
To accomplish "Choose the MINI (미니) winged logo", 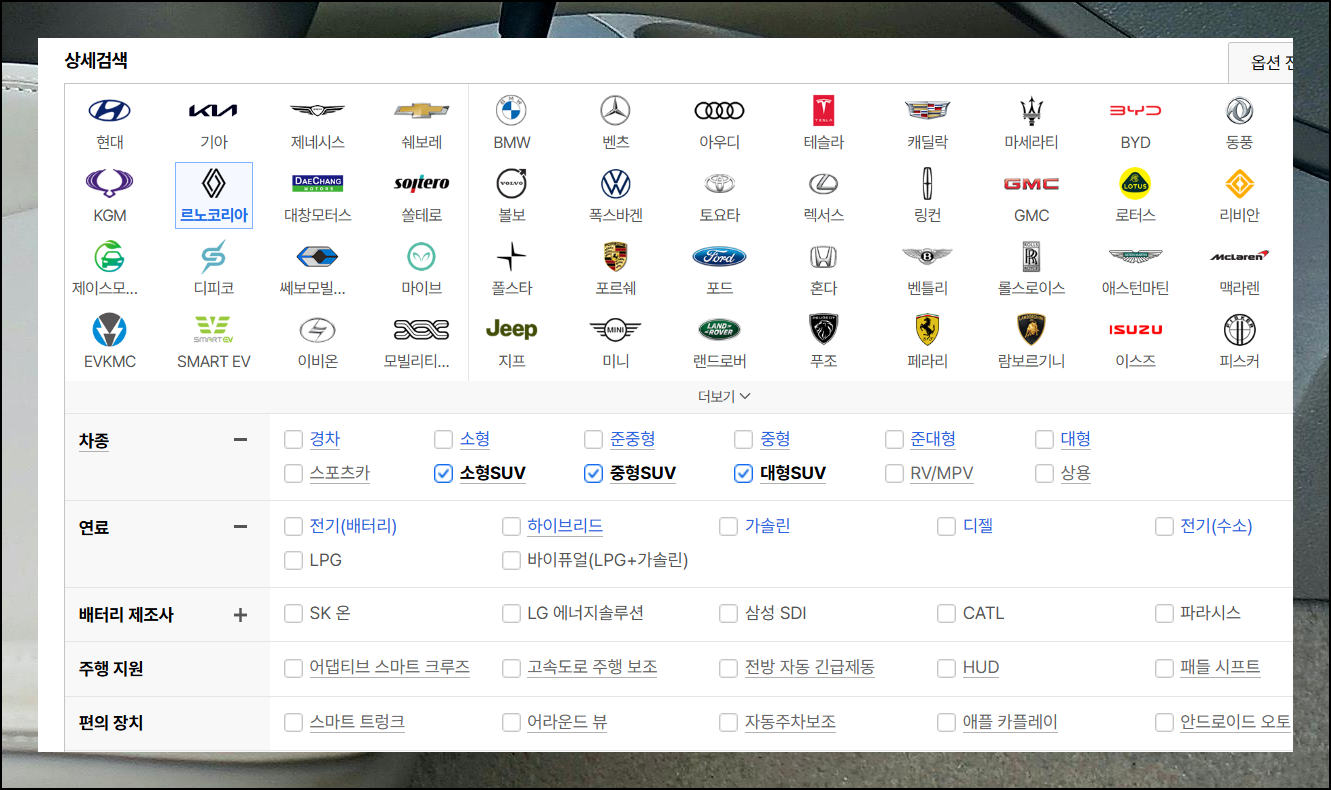I will click(616, 330).
